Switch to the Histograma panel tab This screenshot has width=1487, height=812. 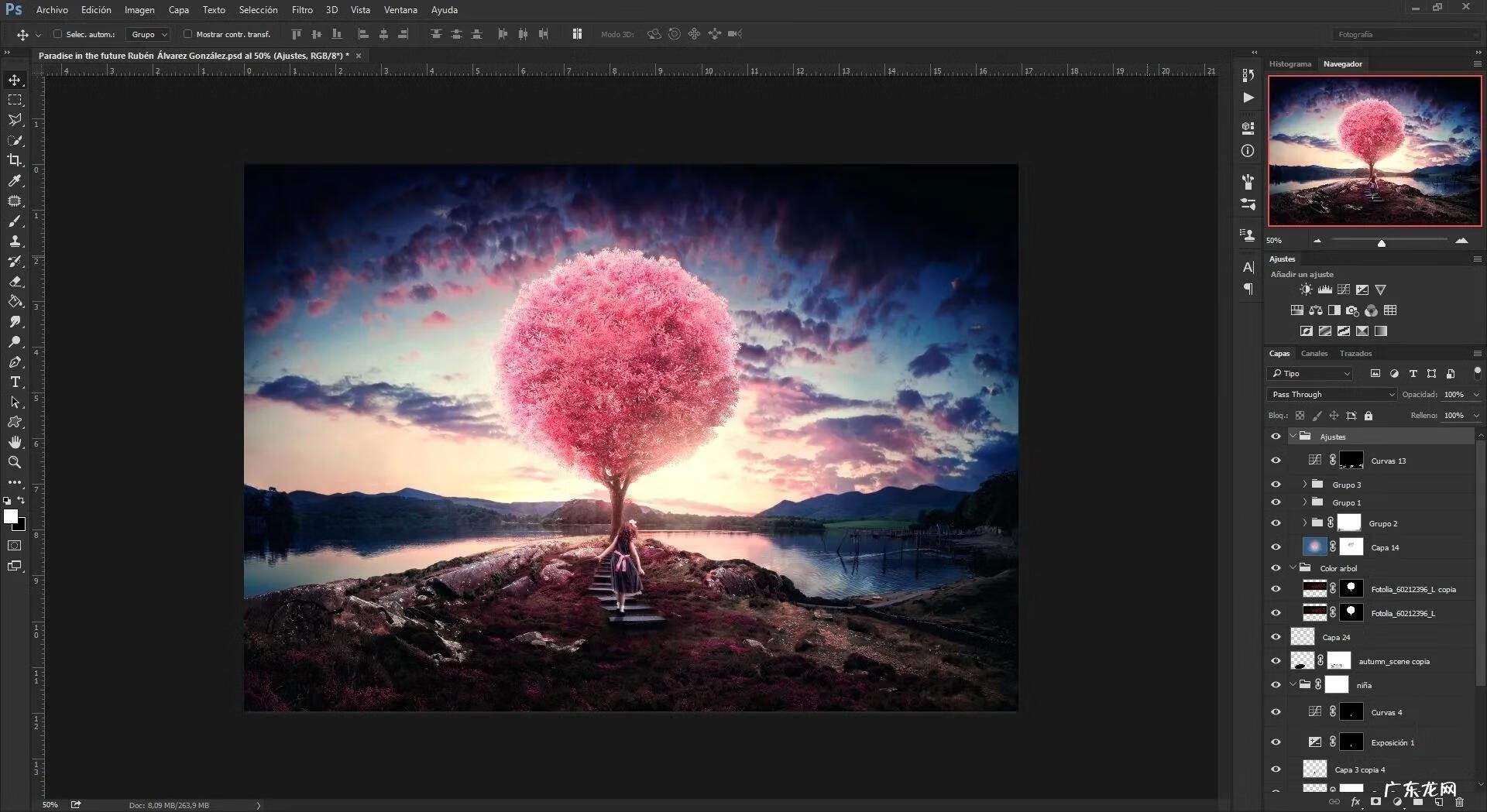tap(1290, 64)
